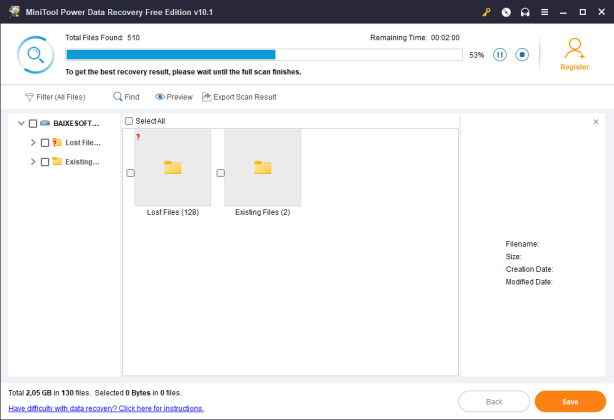
Task: Collapse the BAIXESOFT drive node
Action: (21, 123)
